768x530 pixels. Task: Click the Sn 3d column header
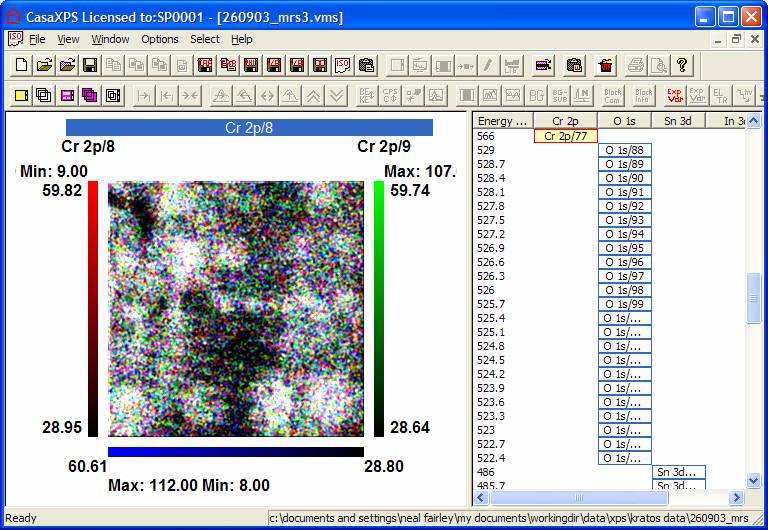tap(678, 121)
